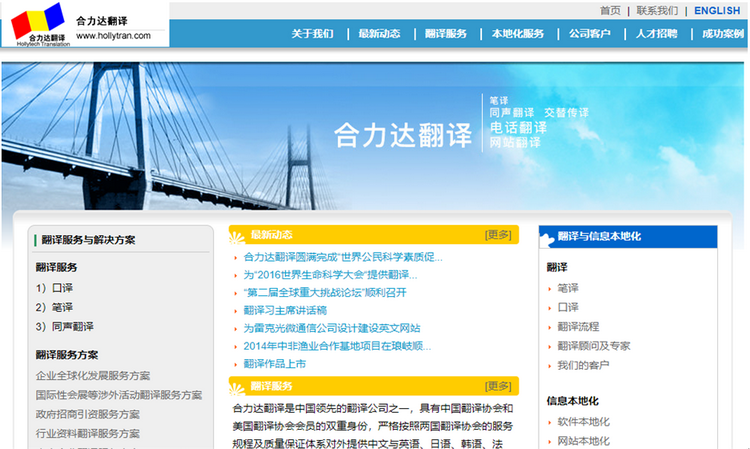Open 国际性会展等涉外活动翻译服务方案
Viewport: 750px width, 449px height.
(119, 395)
